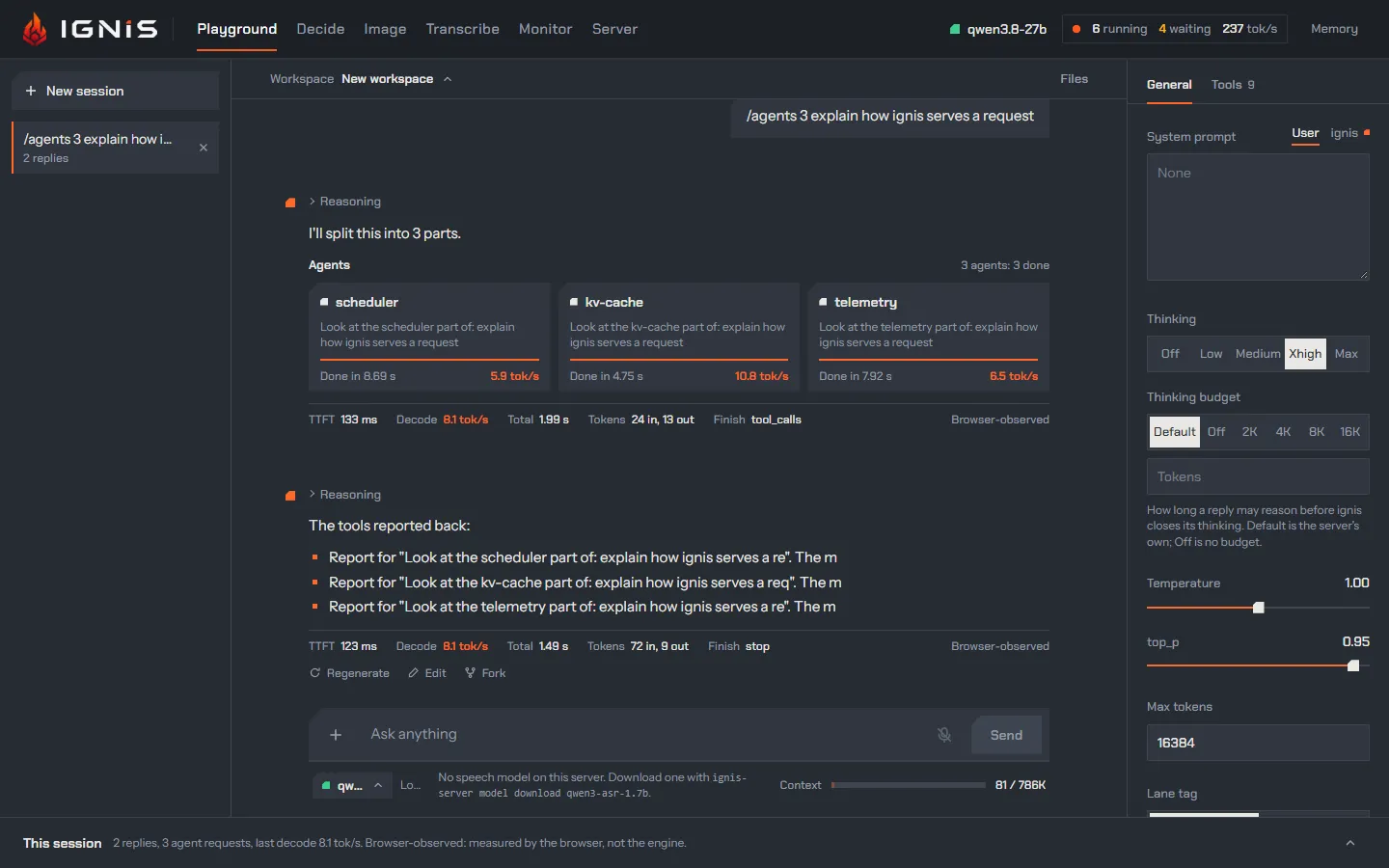This screenshot has width=1389, height=868.
Task: Set Thinking level to Medium
Action: coord(1258,354)
